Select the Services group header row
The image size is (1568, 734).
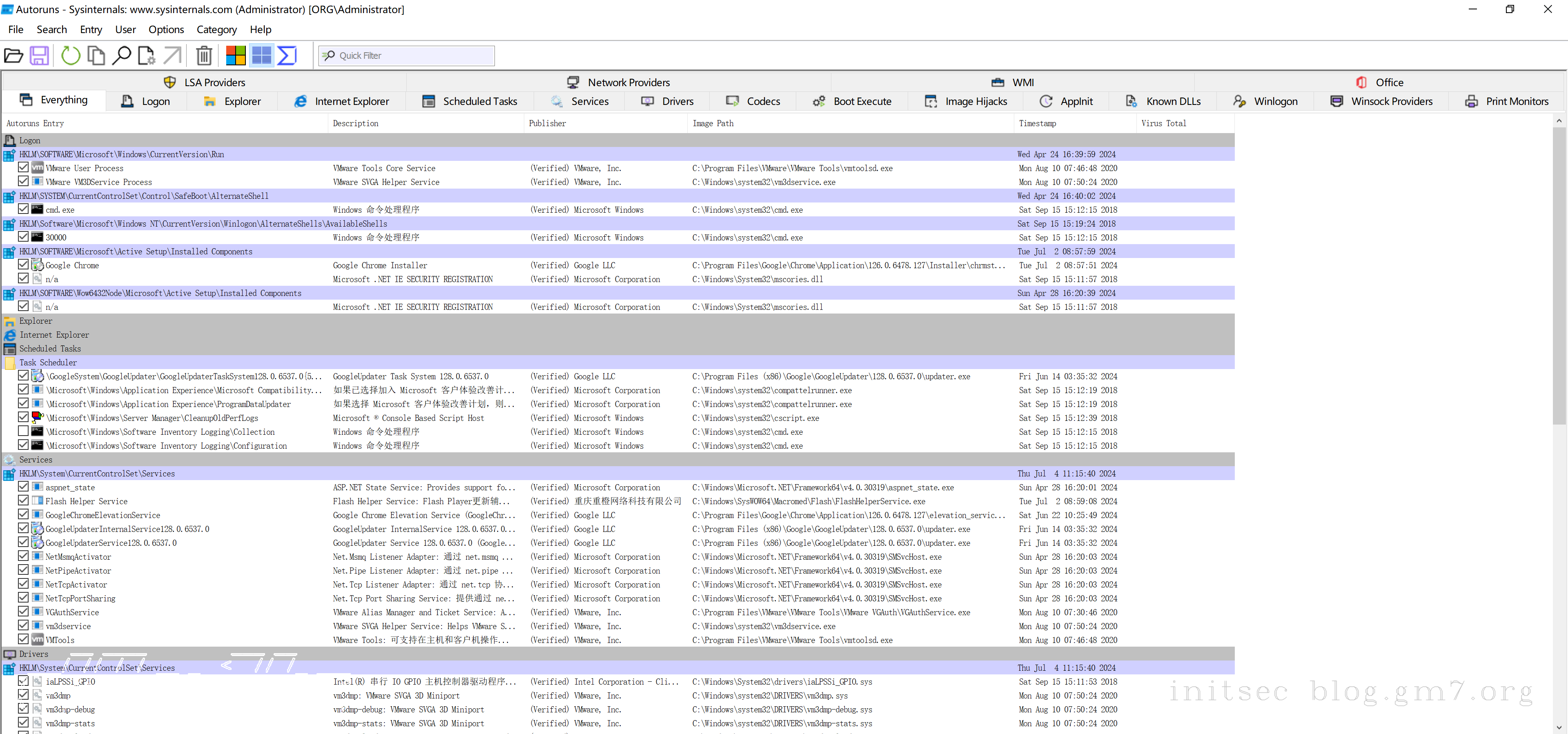click(35, 460)
